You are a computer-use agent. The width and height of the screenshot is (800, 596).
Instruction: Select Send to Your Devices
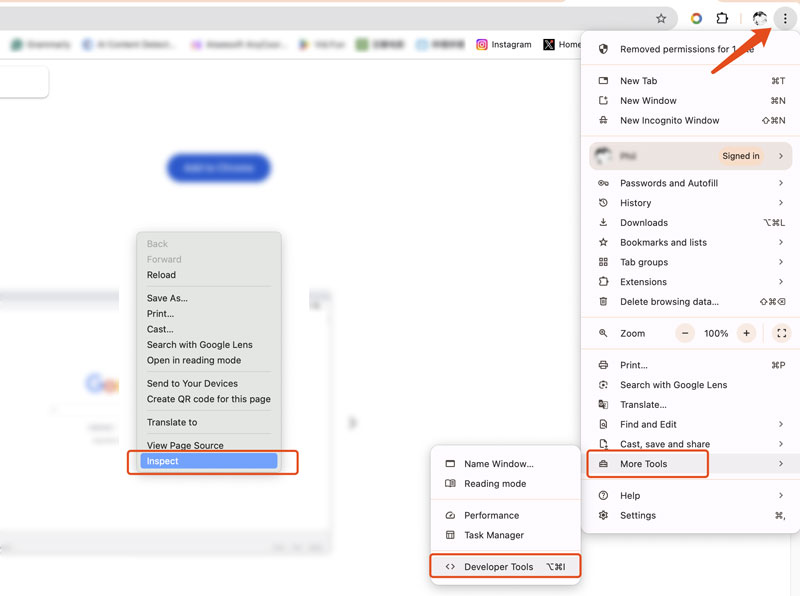point(209,383)
